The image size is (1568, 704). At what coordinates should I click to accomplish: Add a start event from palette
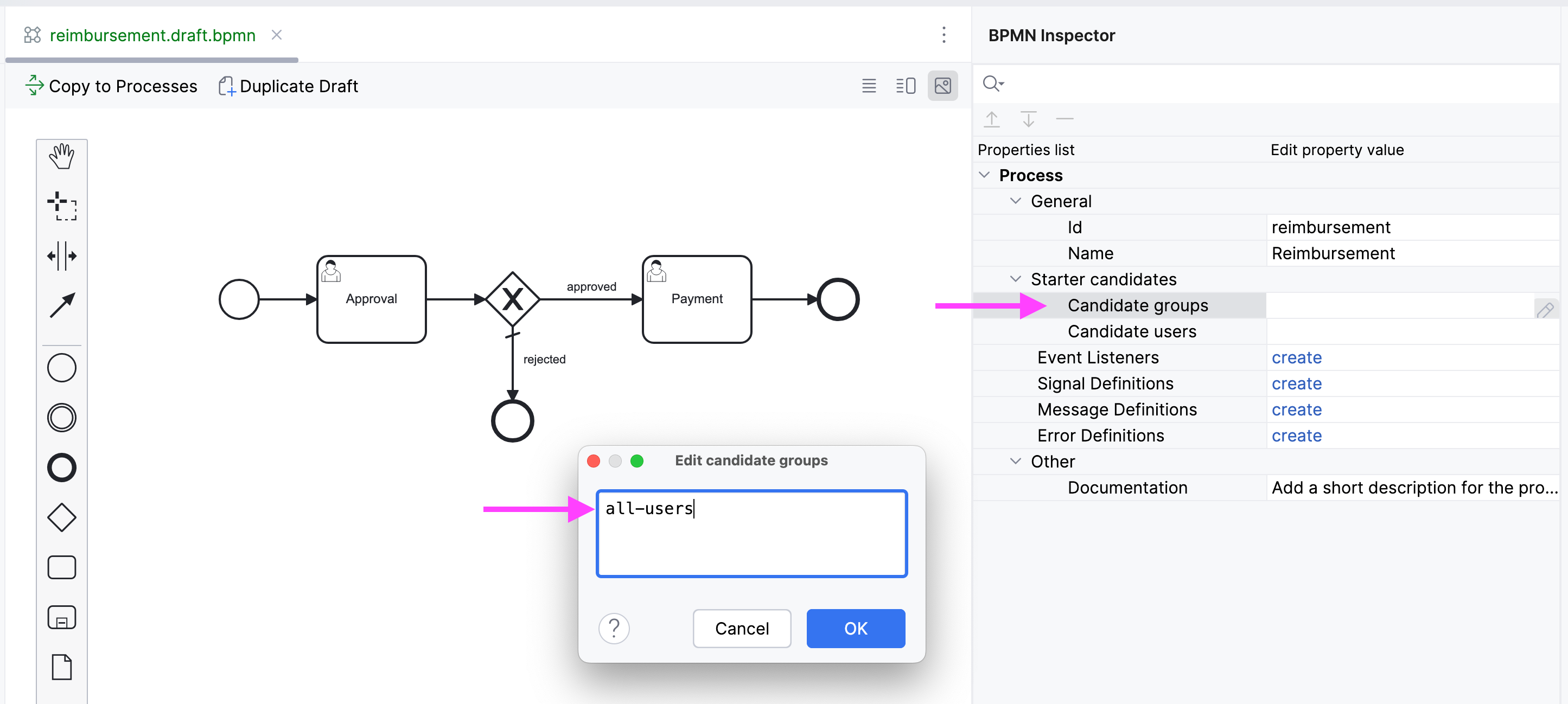[x=61, y=368]
